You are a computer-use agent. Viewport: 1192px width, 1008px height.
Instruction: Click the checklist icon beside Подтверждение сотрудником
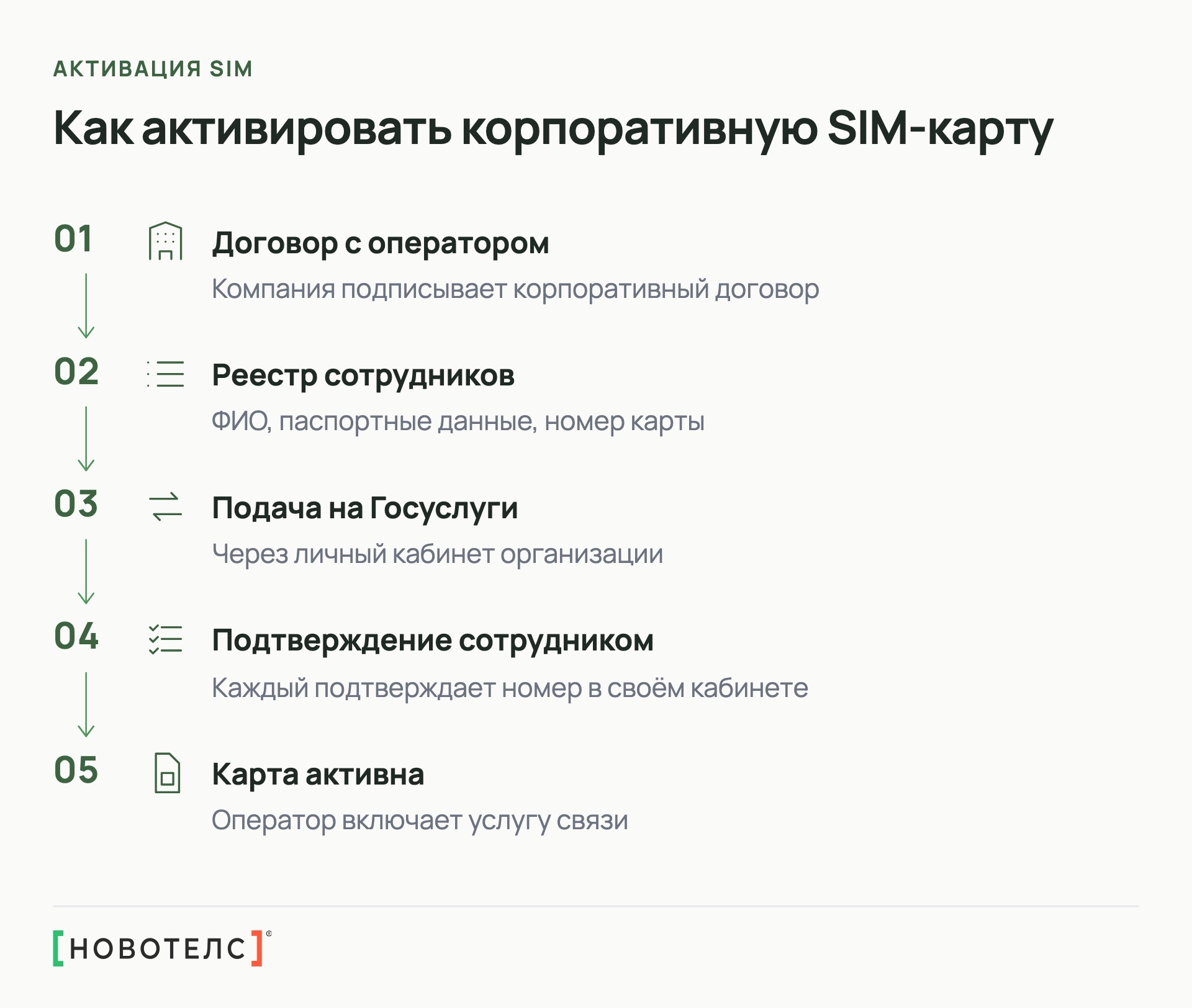point(166,639)
